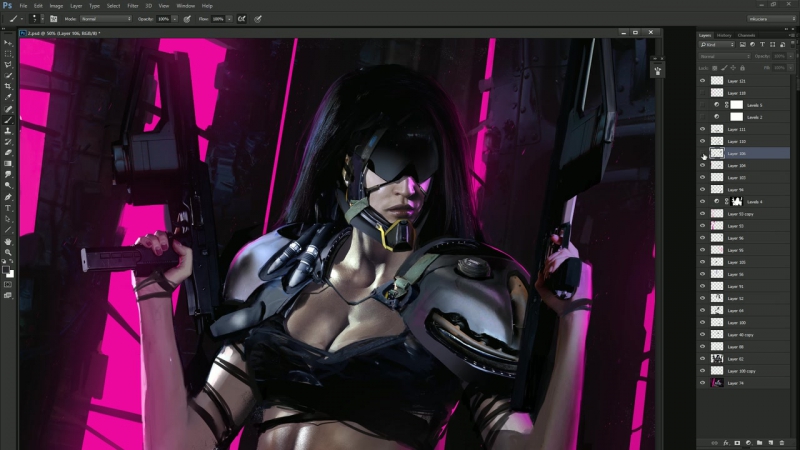Screen dimensions: 800x450
Task: Click the Flow percentage input field
Action: point(218,19)
